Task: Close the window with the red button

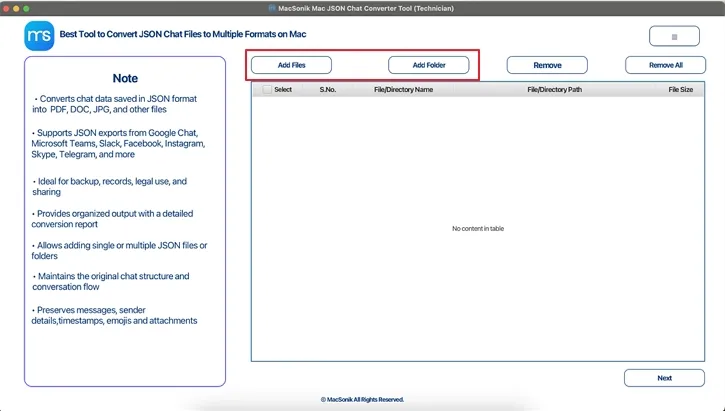Action: click(x=6, y=8)
